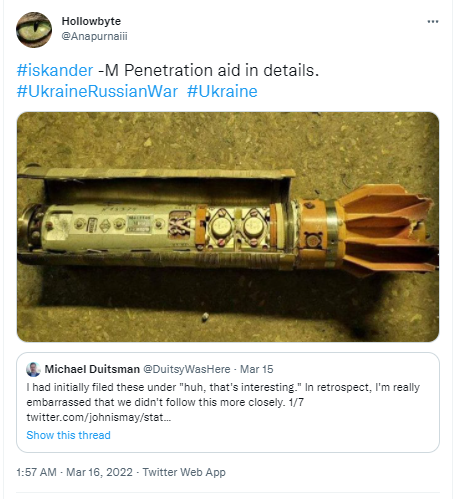This screenshot has height=499, width=467.
Task: Click the orange fins in the photo
Action: coord(387,230)
